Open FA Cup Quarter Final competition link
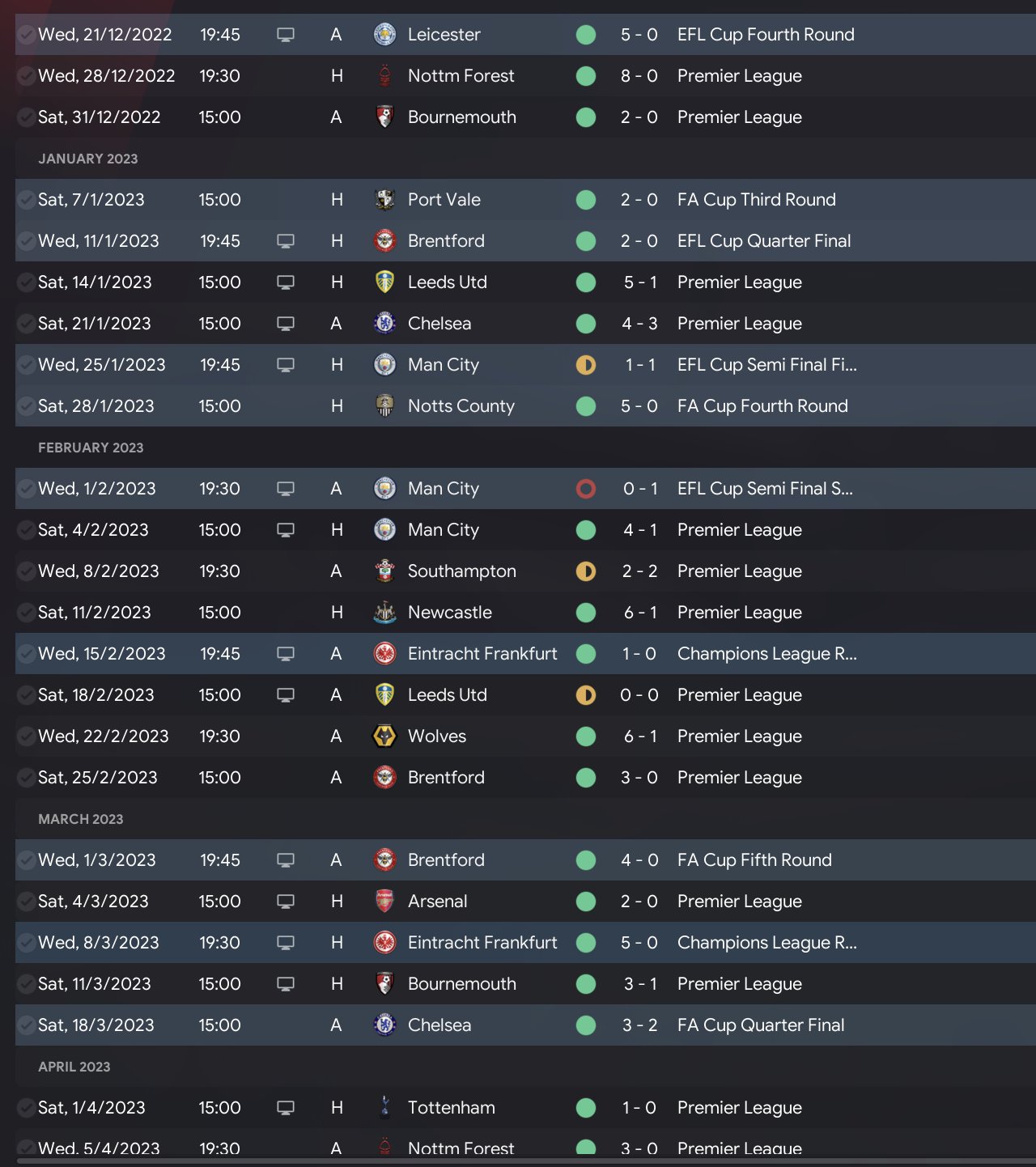The height and width of the screenshot is (1167, 1036). click(760, 1025)
